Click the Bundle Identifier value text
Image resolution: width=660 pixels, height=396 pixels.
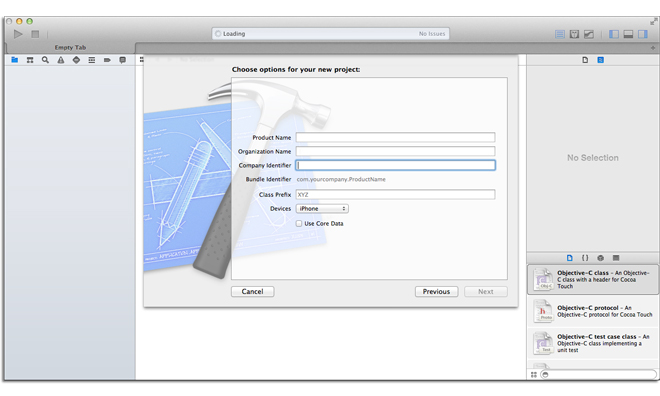pyautogui.click(x=341, y=179)
